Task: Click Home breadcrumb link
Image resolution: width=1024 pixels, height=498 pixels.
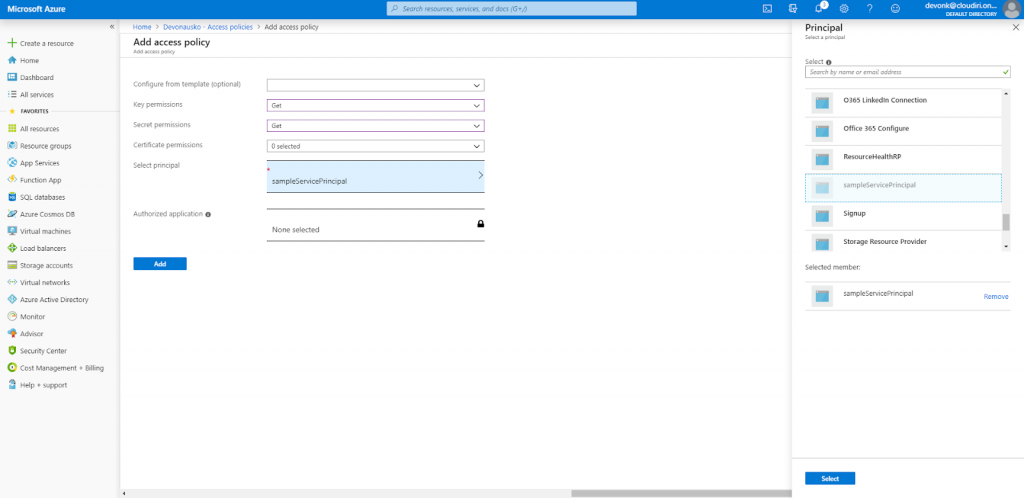Action: (x=142, y=27)
